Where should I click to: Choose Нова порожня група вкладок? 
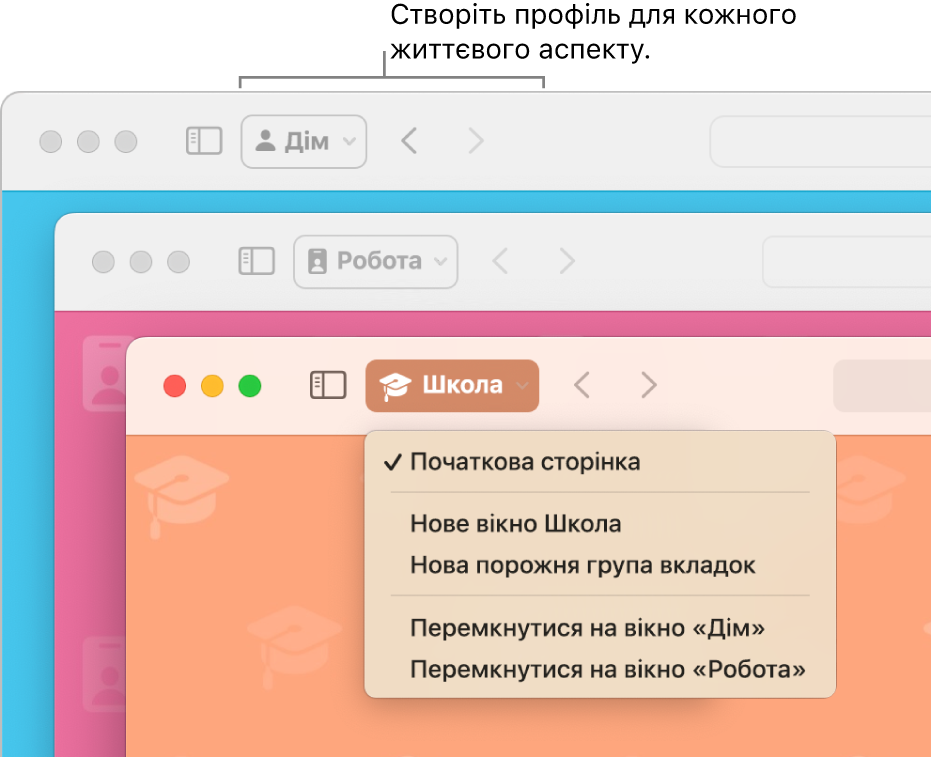[600, 565]
